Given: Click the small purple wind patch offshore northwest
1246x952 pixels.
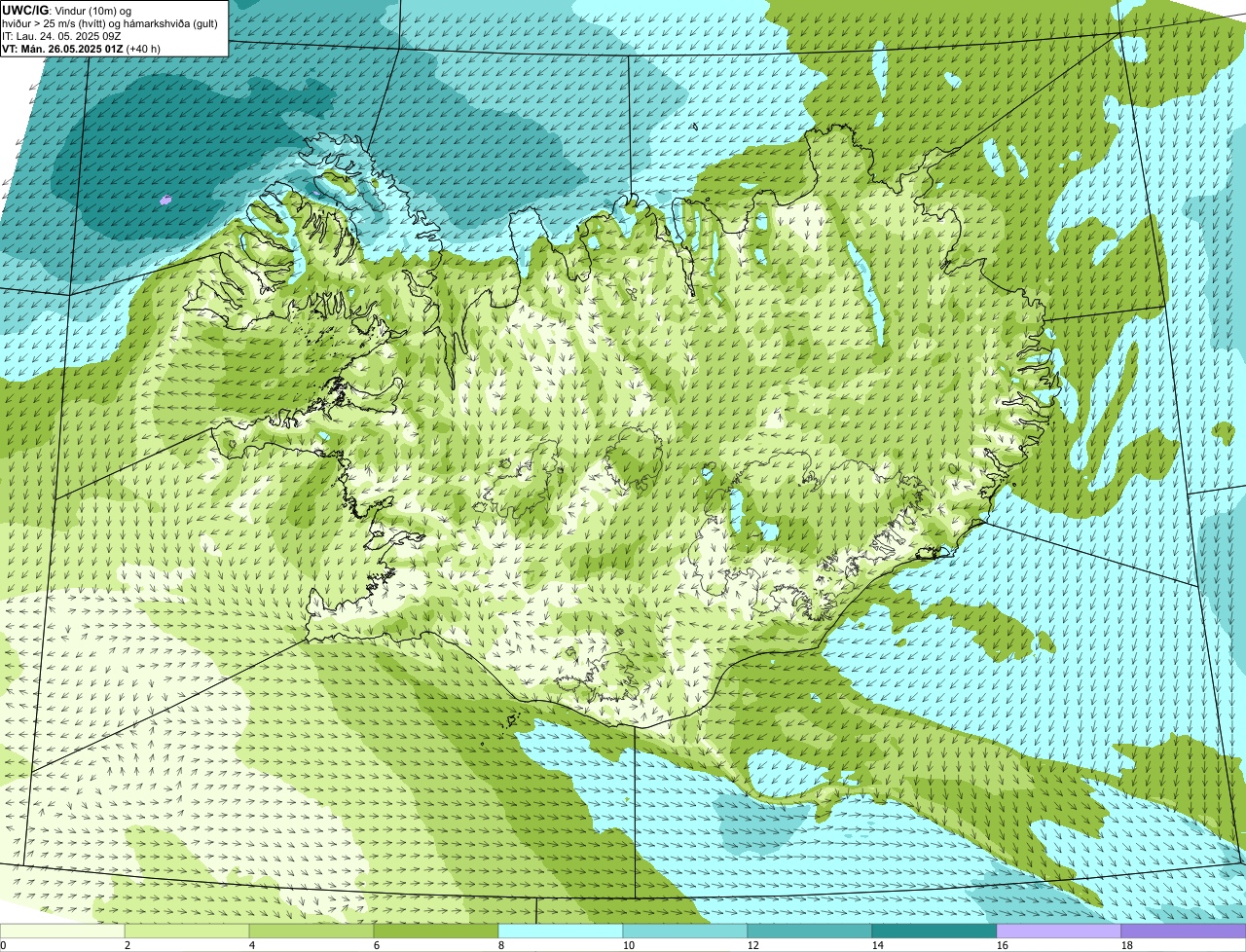Looking at the screenshot, I should (x=165, y=200).
